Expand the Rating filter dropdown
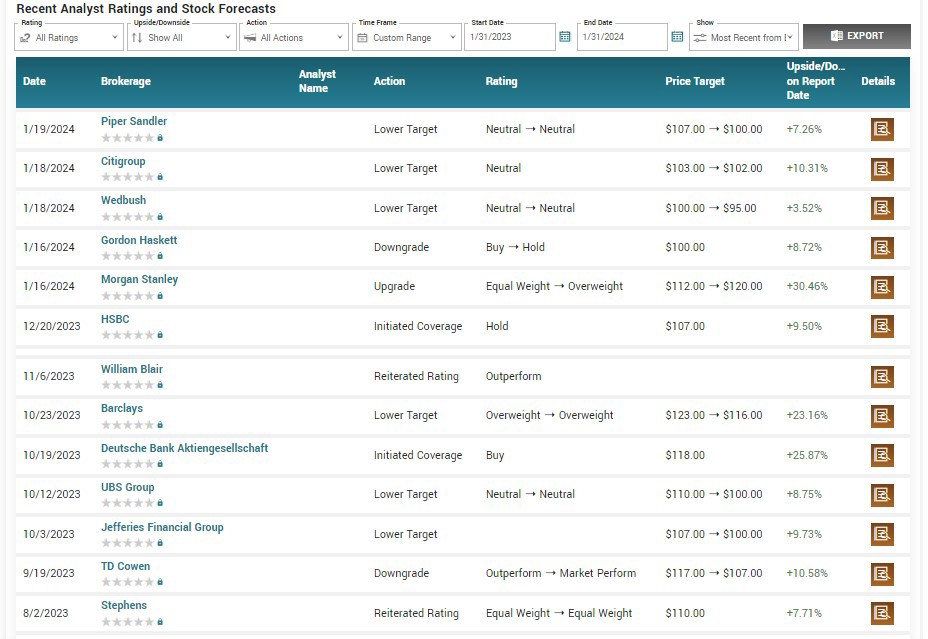Screen dimensions: 928x639 pos(69,37)
